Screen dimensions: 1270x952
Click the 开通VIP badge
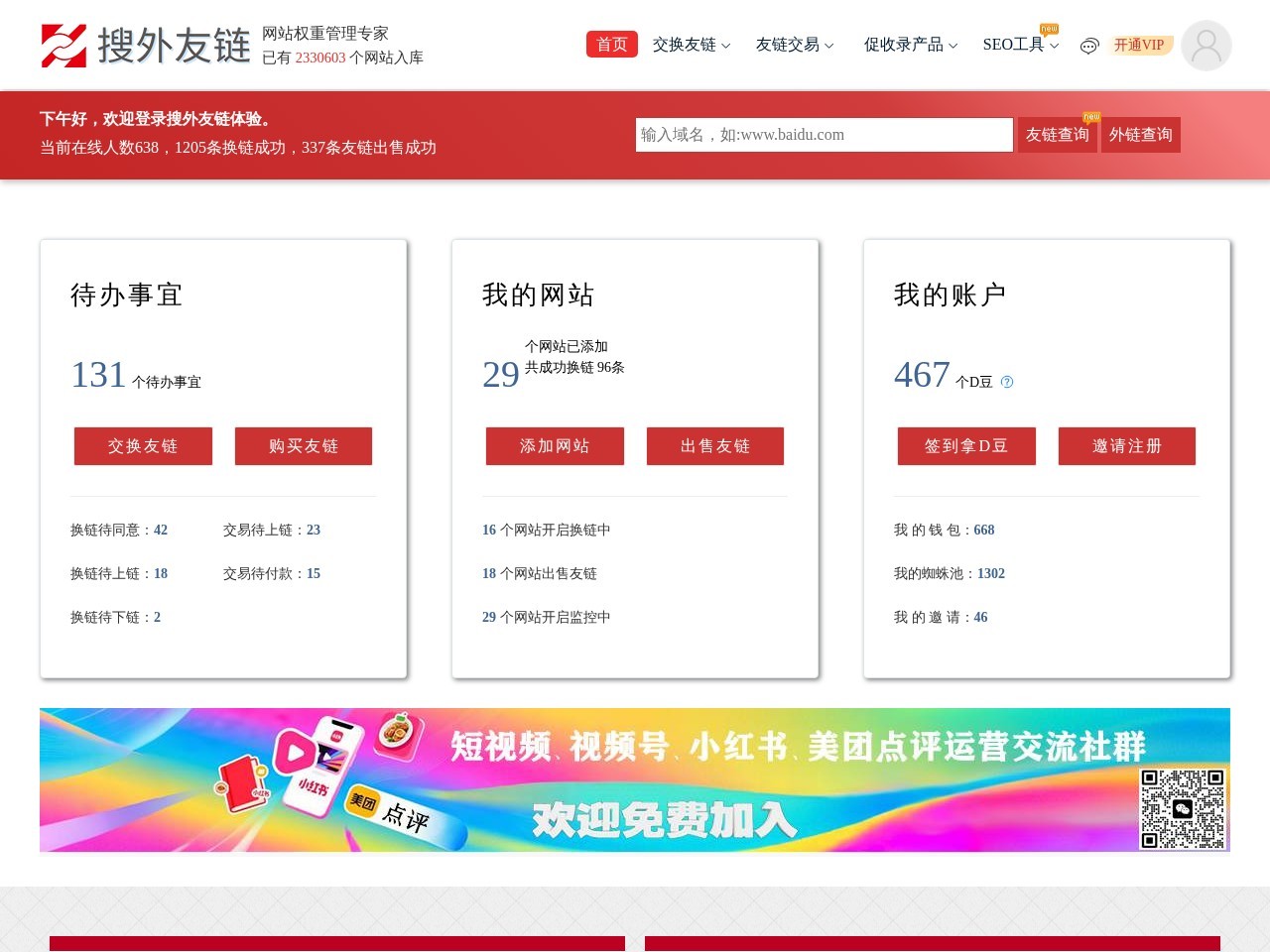click(1138, 45)
